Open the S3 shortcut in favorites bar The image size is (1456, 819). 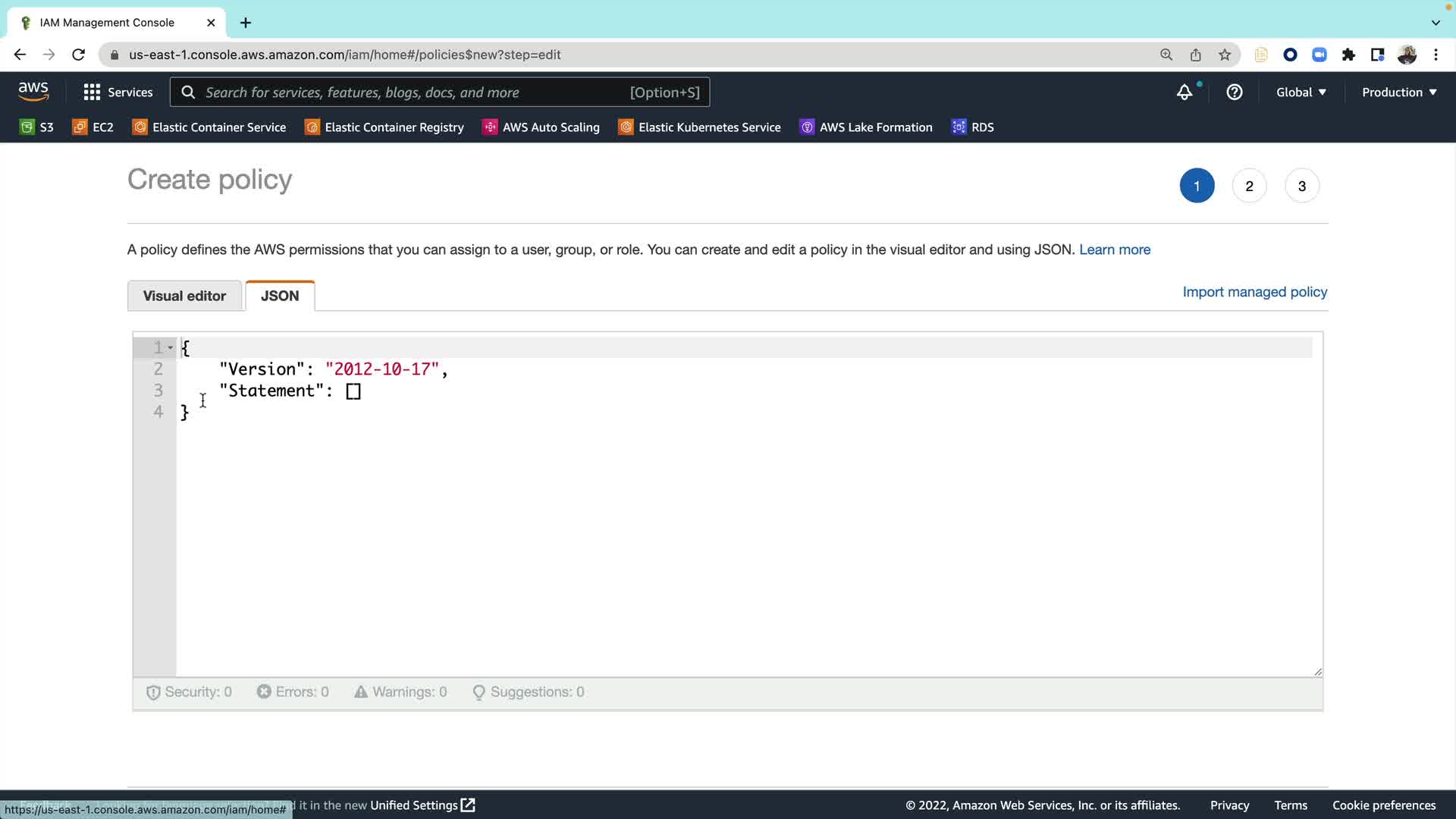pyautogui.click(x=36, y=127)
